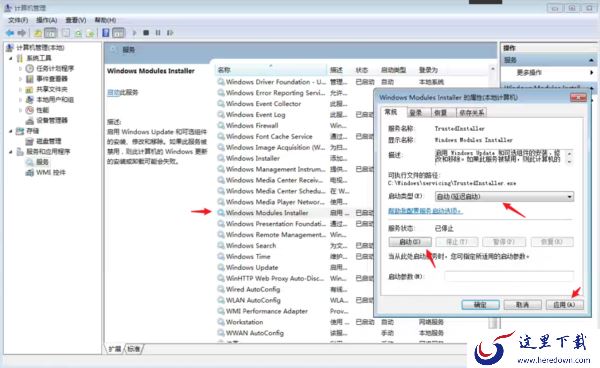Click the Stop Service square icon
600x368 pixels.
(146, 33)
